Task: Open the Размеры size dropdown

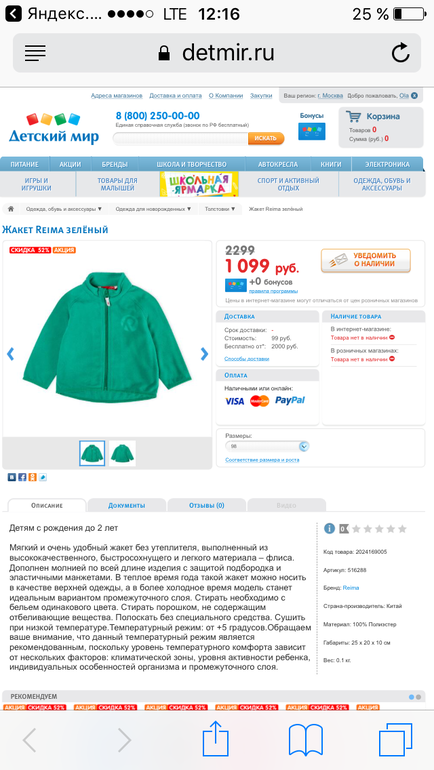Action: click(x=267, y=446)
